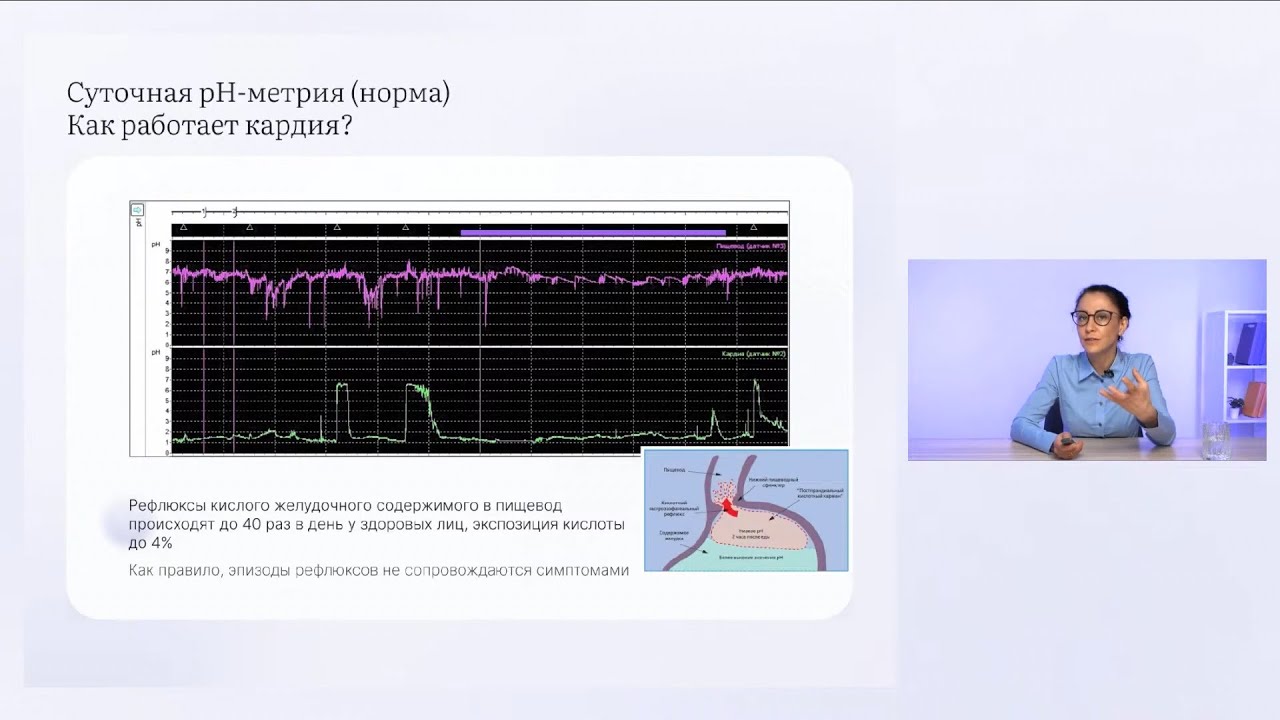
Task: Click the 'Кардия (датчик №2)' channel label
Action: click(752, 354)
